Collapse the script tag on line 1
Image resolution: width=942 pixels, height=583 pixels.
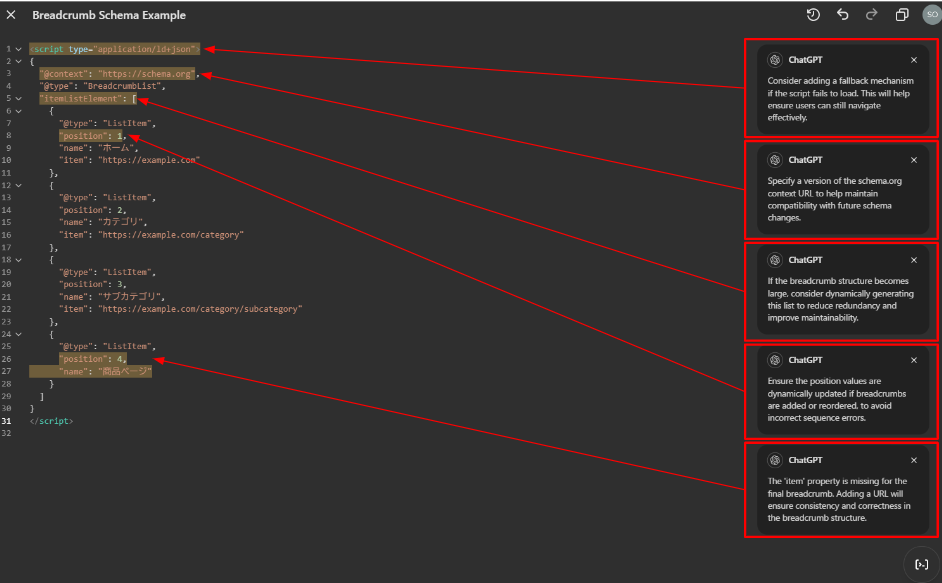18,49
